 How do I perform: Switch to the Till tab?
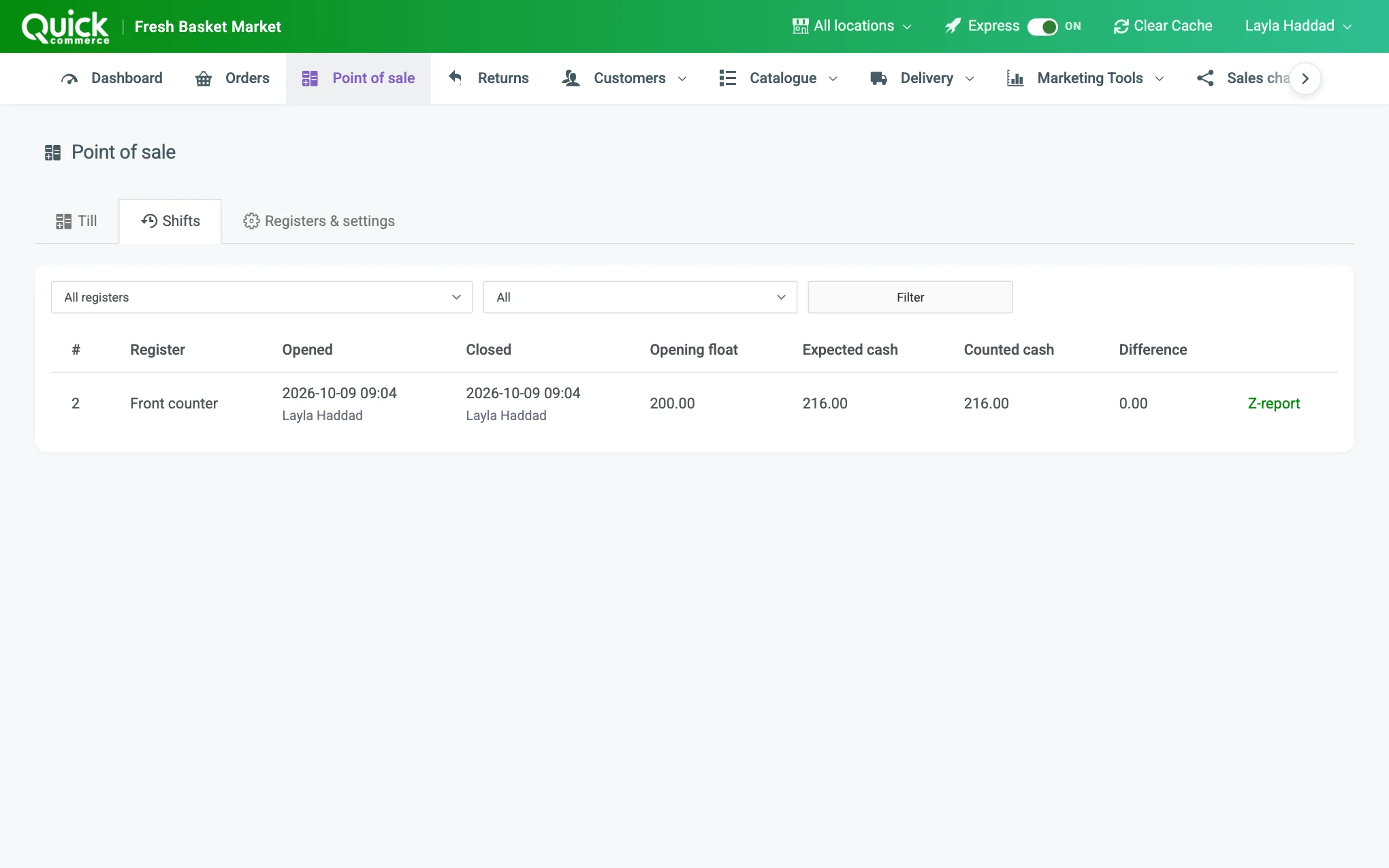(x=76, y=221)
